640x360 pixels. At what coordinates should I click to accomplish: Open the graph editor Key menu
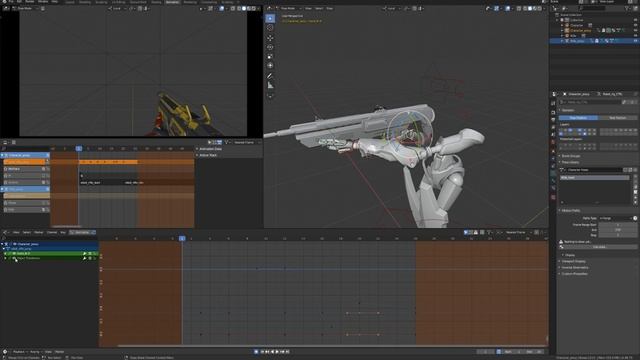63,232
